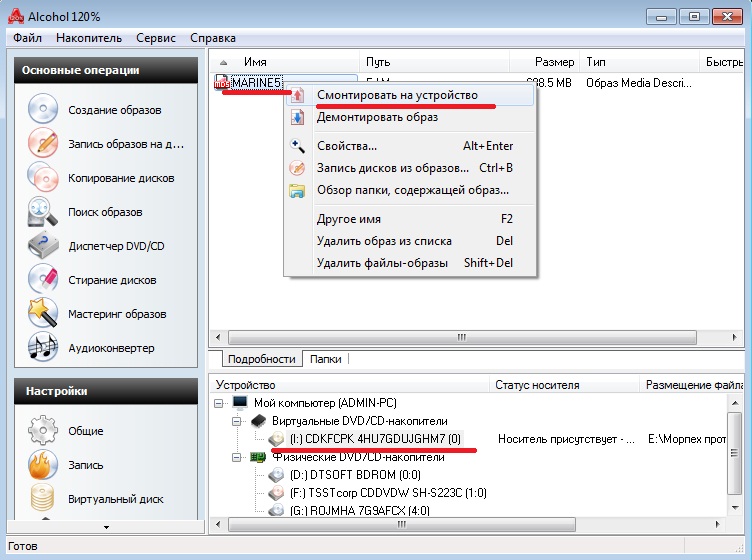The image size is (752, 560).
Task: Click the virtual drives chip icon
Action: point(258,421)
